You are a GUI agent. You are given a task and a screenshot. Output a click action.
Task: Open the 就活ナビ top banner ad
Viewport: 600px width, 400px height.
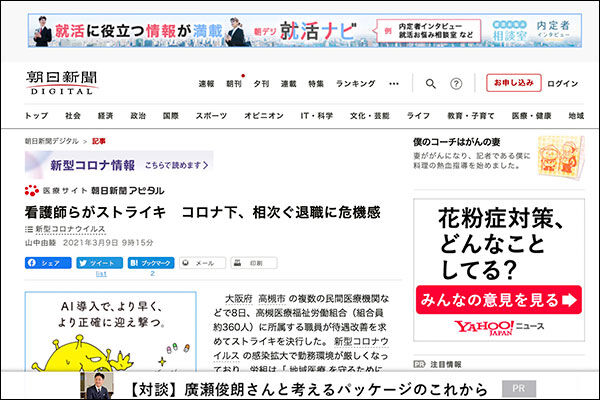pyautogui.click(x=305, y=31)
